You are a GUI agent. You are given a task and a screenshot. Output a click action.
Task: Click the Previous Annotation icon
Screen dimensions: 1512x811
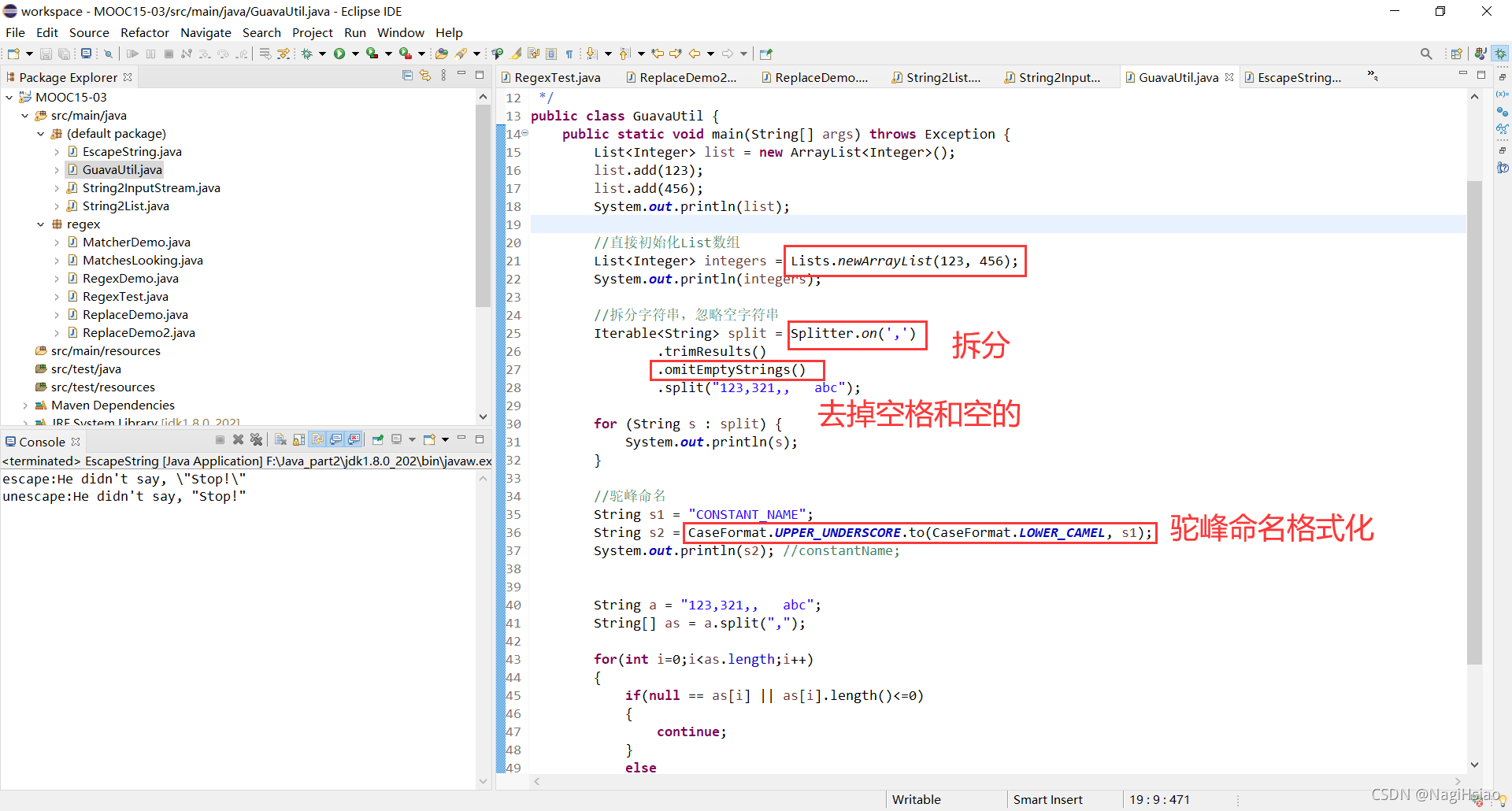(x=624, y=54)
